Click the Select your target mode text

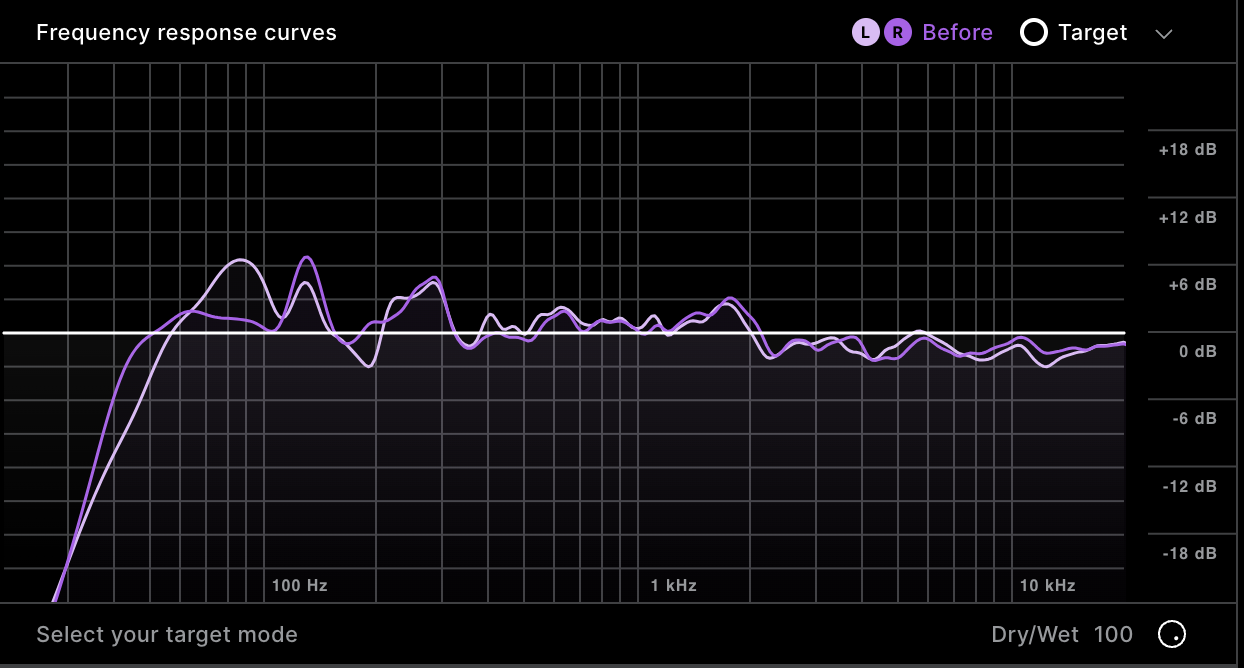click(x=167, y=634)
